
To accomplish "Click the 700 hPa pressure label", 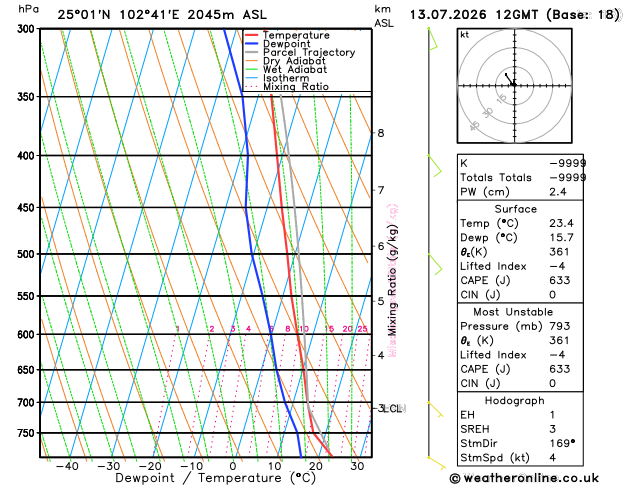I will [x=28, y=402].
